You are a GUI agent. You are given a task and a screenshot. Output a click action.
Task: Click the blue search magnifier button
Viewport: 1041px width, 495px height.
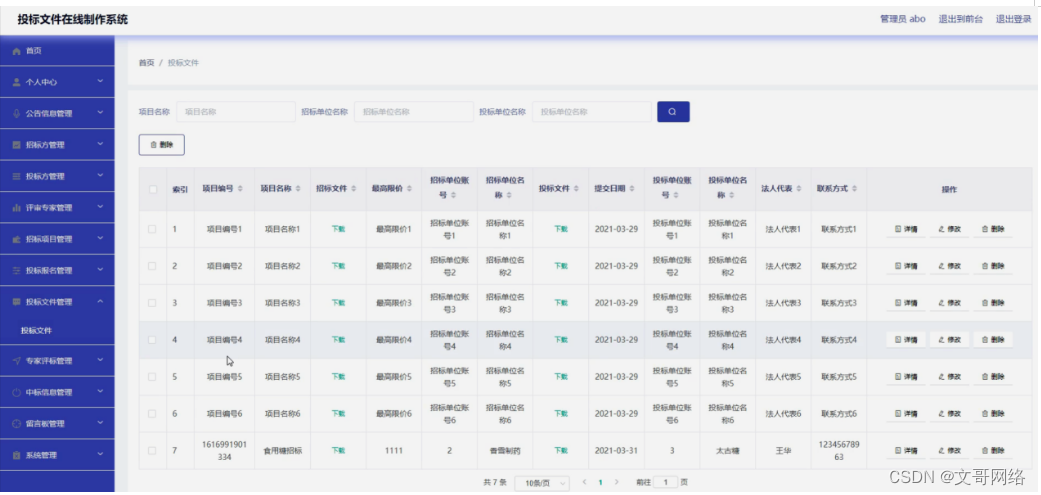tap(673, 112)
